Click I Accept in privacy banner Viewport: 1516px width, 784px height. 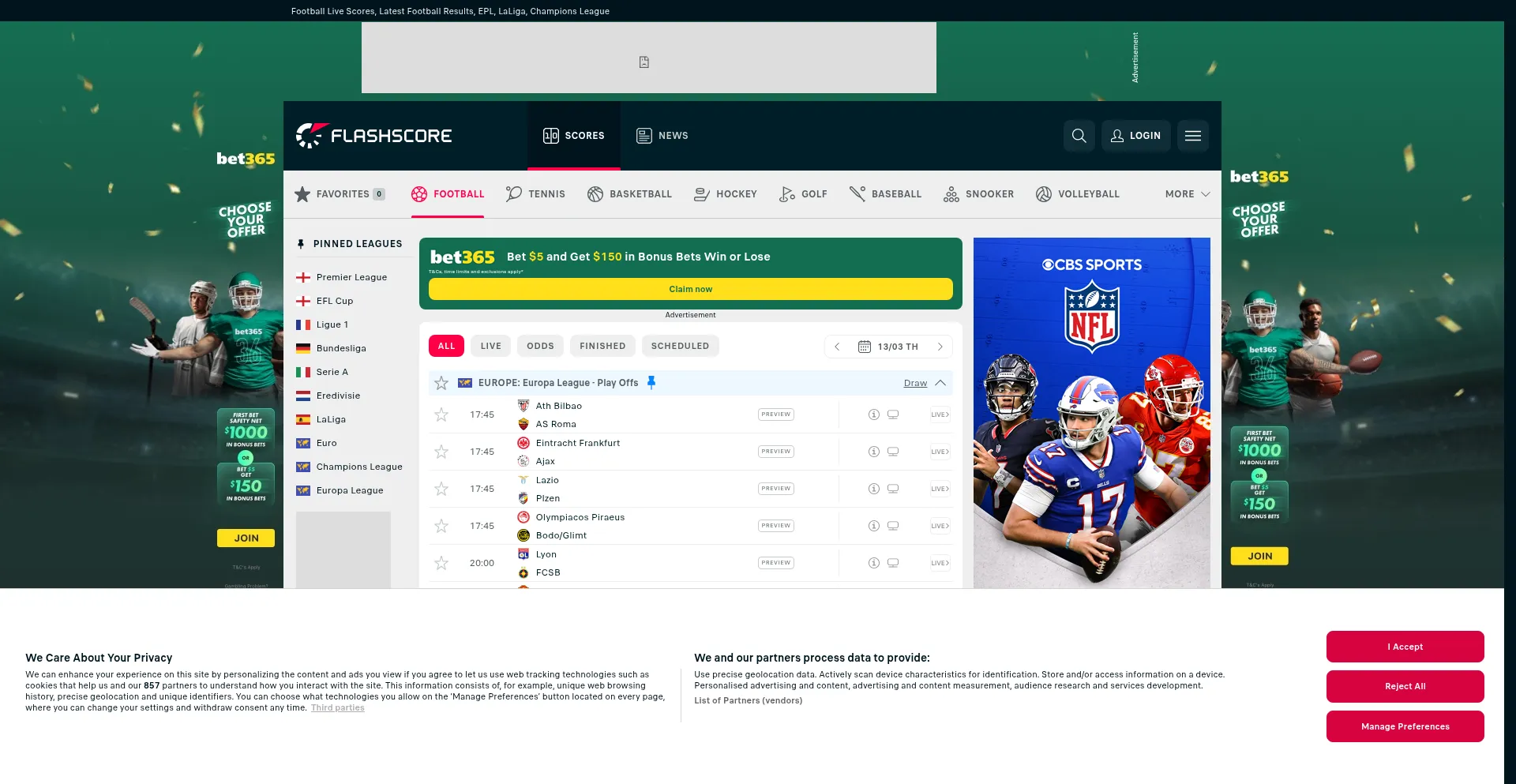(1405, 647)
